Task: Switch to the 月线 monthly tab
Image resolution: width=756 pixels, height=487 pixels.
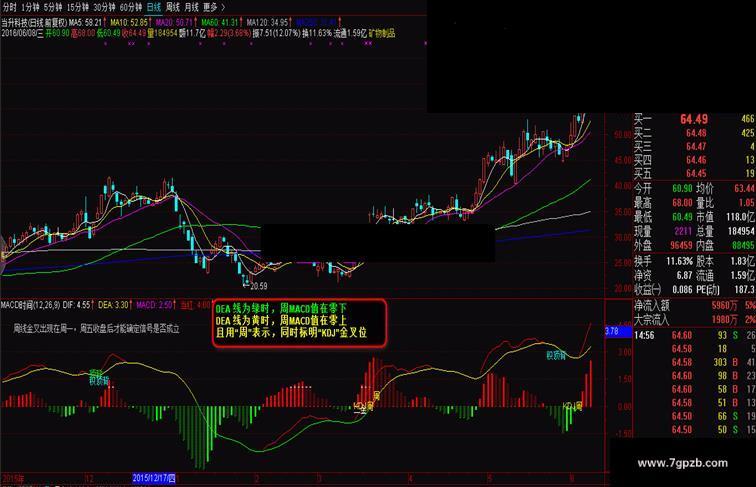Action: (191, 7)
